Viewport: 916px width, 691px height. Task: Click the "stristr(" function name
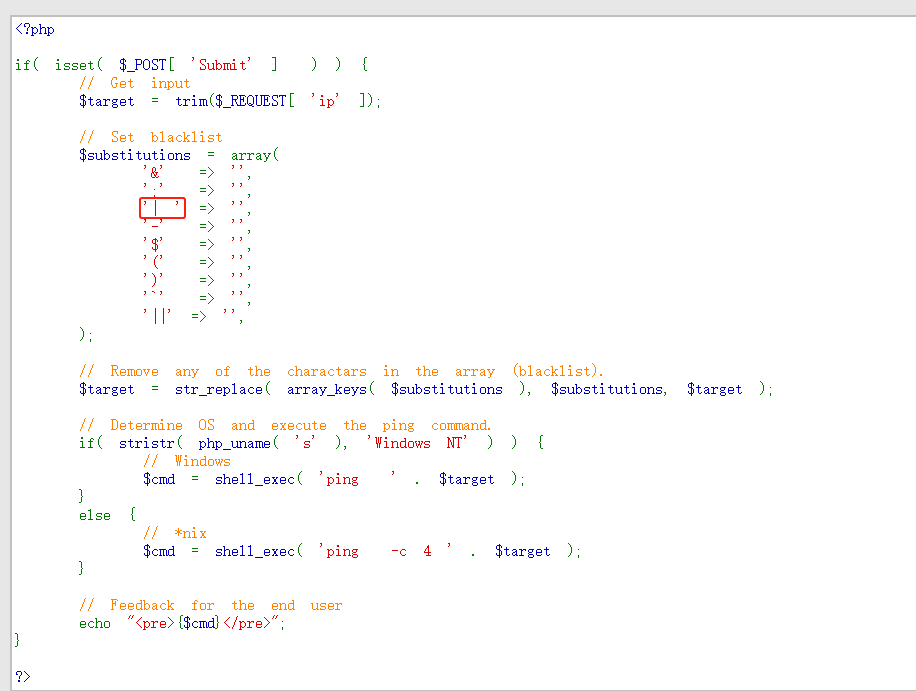click(x=151, y=443)
